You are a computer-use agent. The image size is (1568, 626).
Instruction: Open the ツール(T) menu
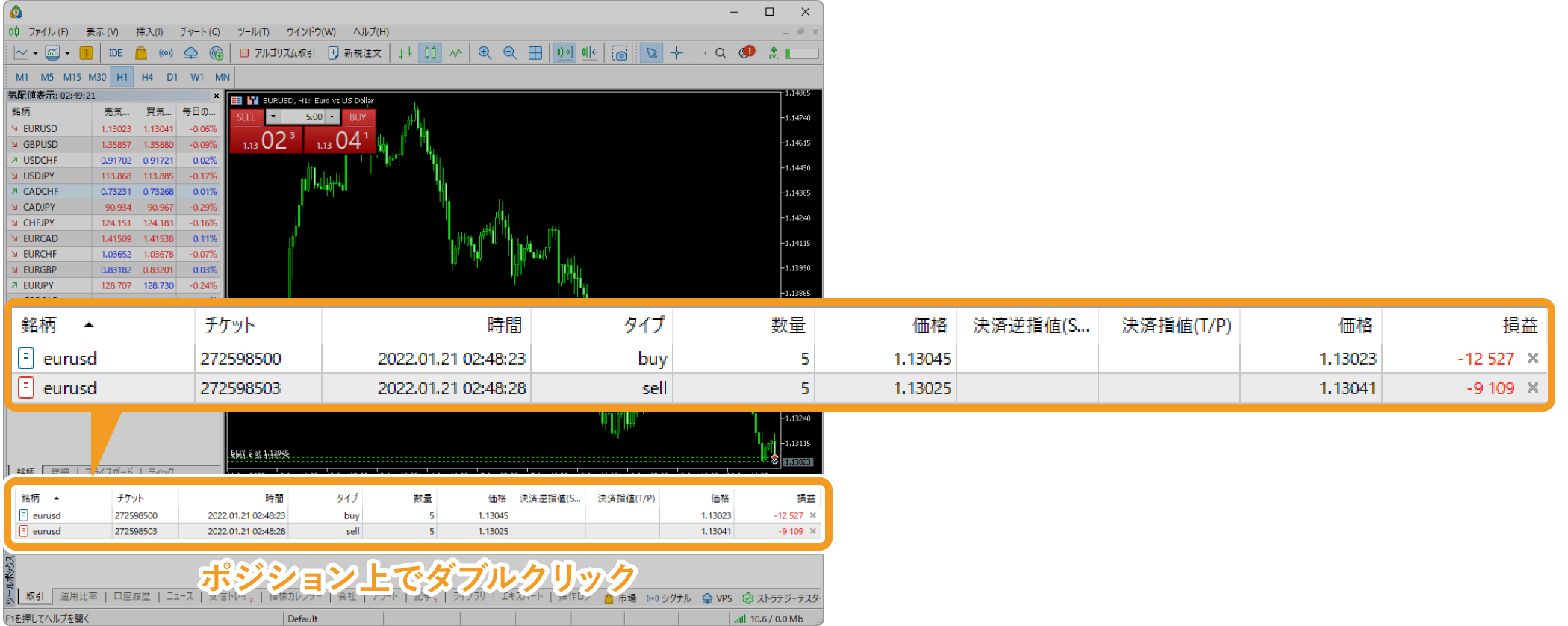pos(253,32)
